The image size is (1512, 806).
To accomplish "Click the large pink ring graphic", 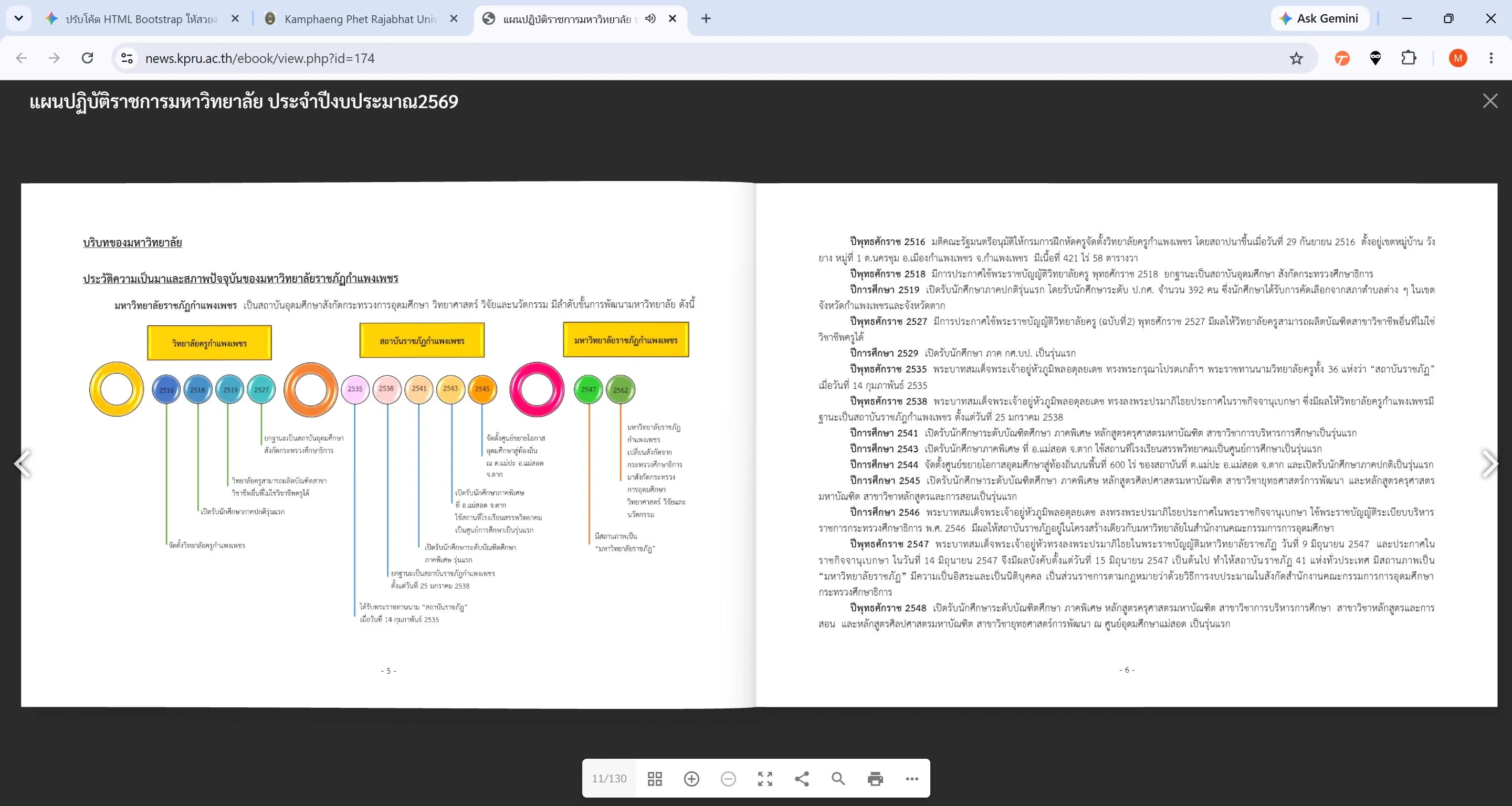I will [x=537, y=389].
